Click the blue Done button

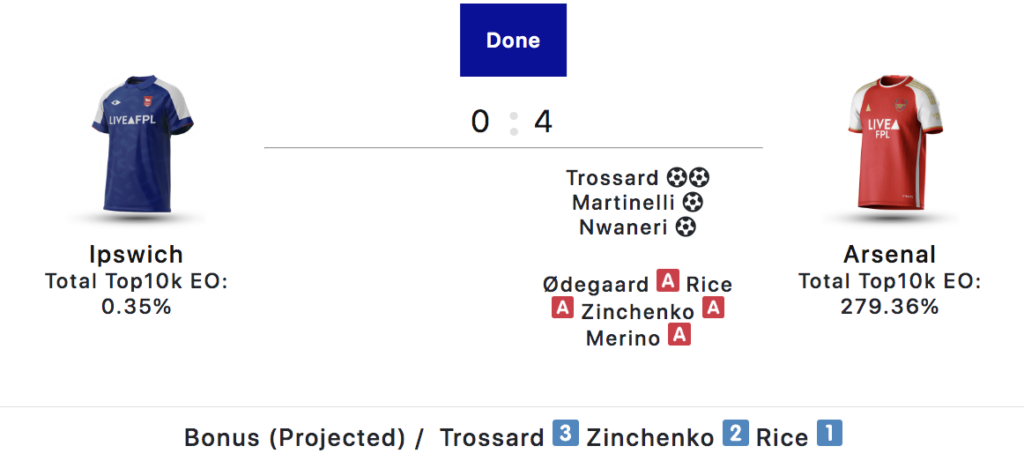tap(513, 40)
